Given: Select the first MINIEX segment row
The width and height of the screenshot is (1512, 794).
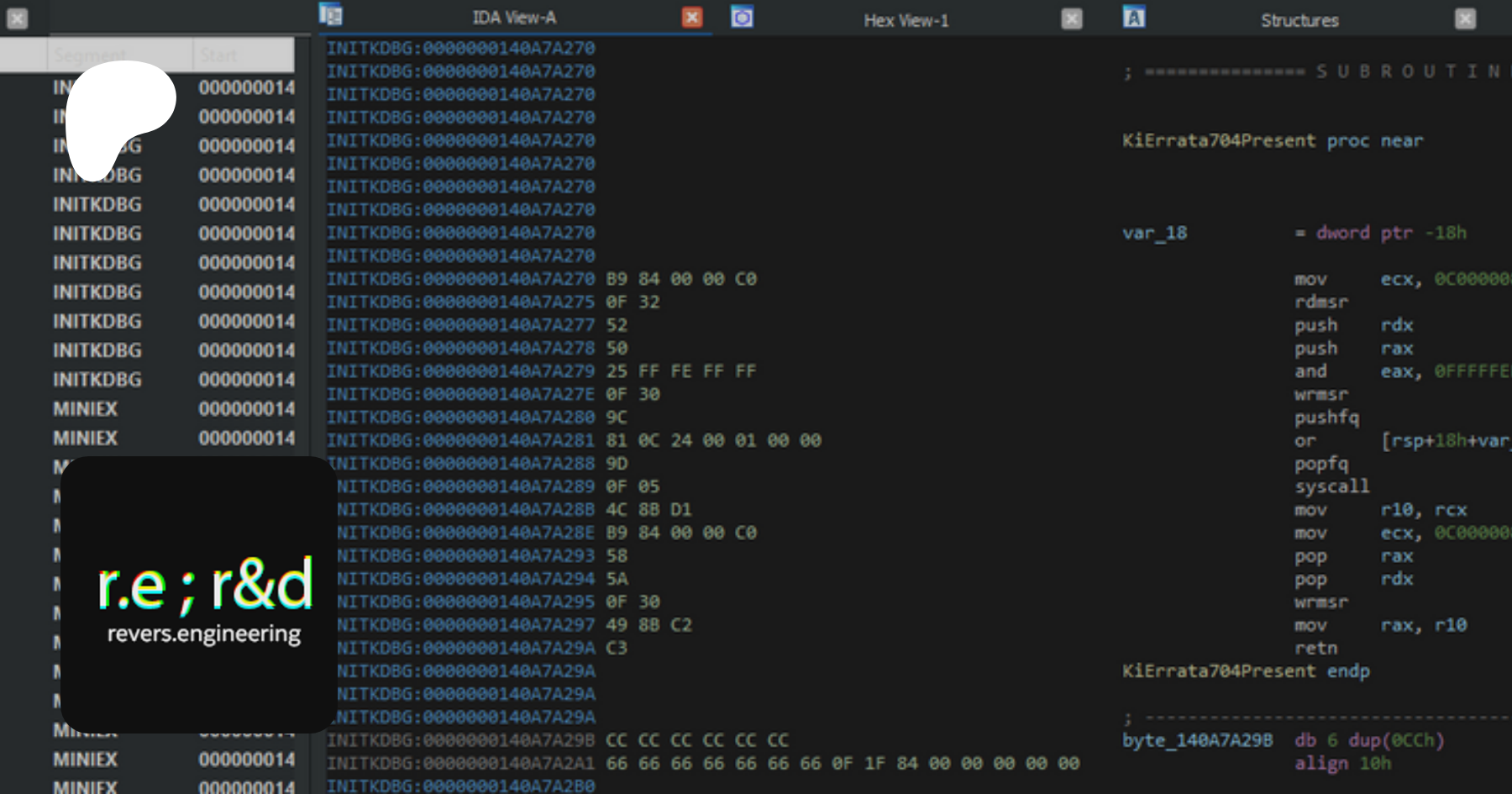Looking at the screenshot, I should tap(86, 409).
